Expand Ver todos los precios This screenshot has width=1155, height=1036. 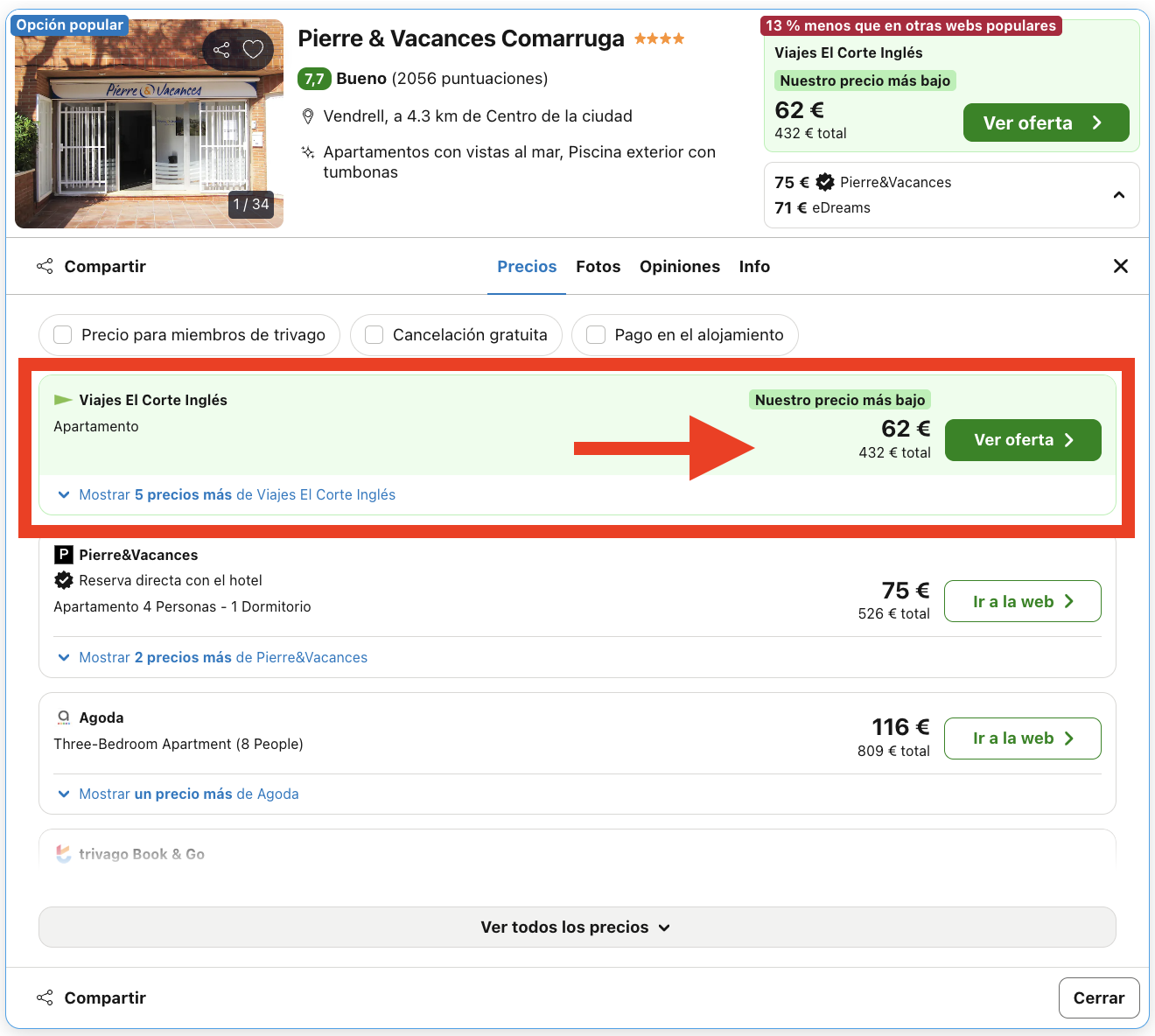pos(577,927)
